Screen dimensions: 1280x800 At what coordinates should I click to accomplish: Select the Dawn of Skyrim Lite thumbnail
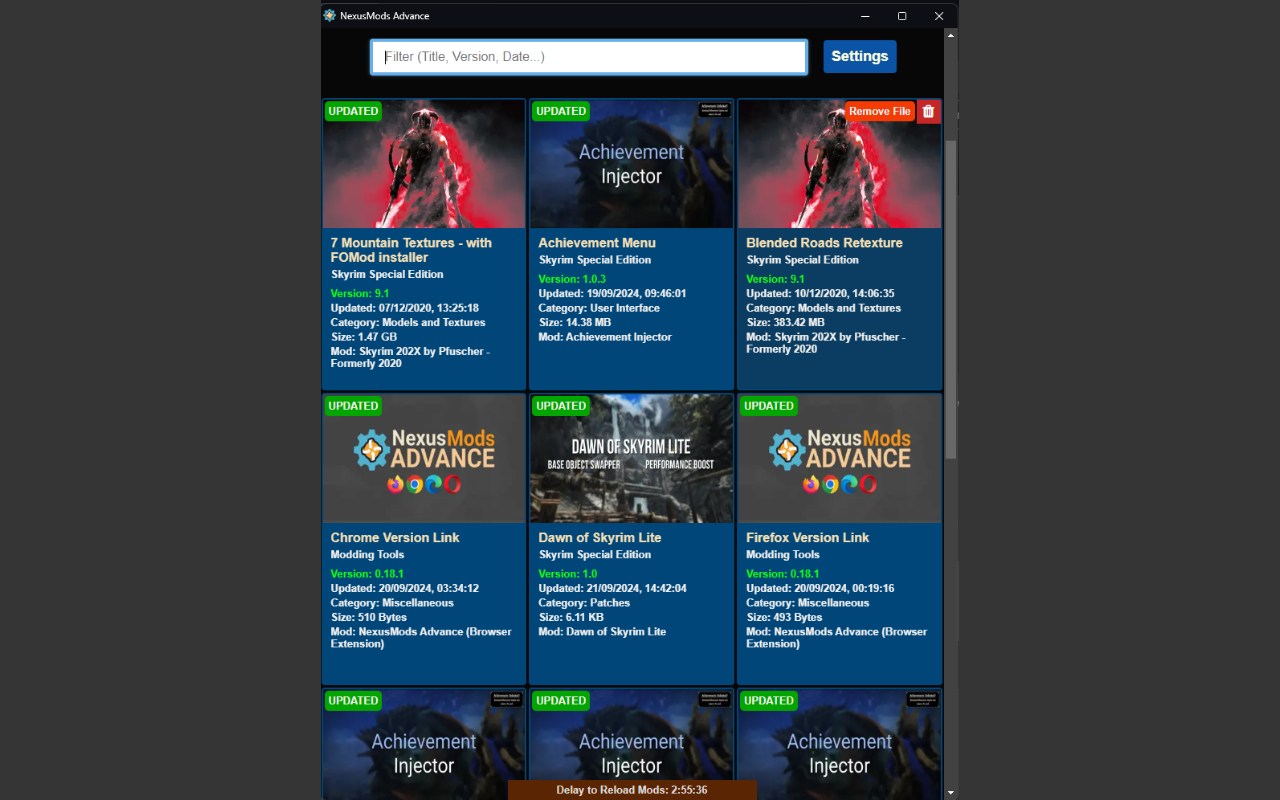tap(632, 459)
